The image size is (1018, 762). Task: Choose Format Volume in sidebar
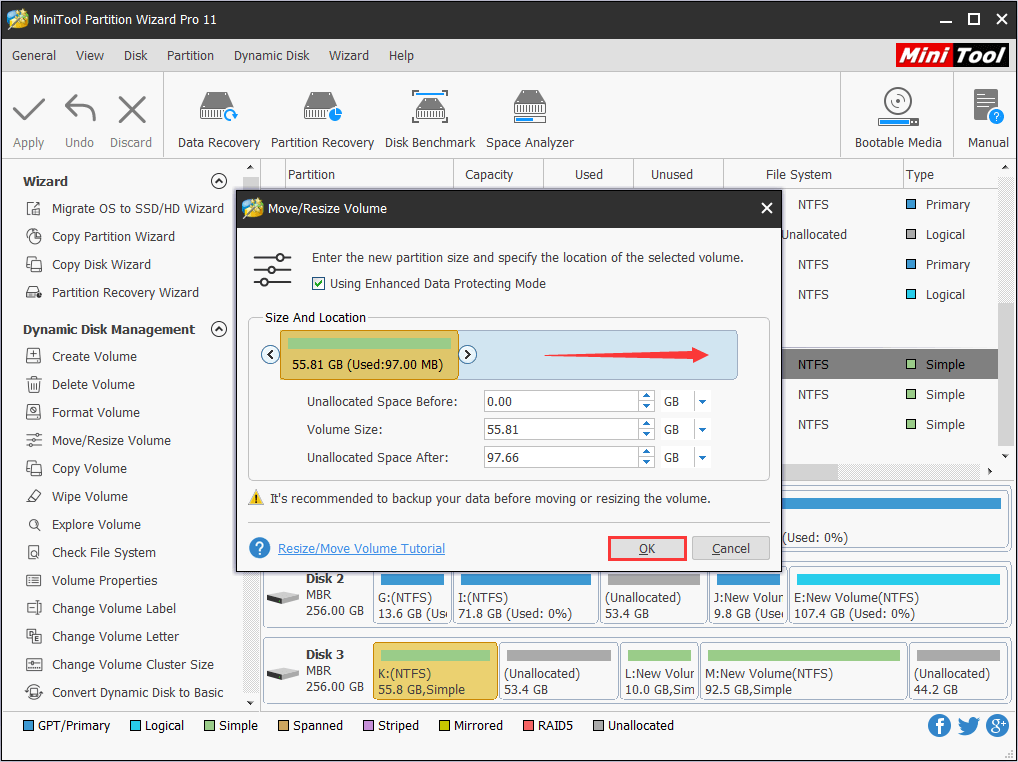(82, 412)
